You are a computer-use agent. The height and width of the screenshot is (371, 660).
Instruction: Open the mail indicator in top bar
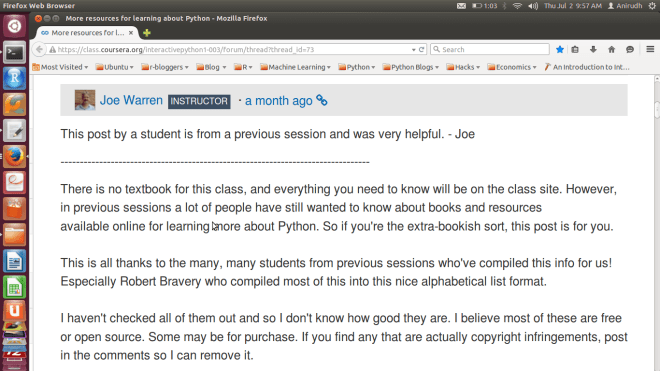click(x=461, y=6)
